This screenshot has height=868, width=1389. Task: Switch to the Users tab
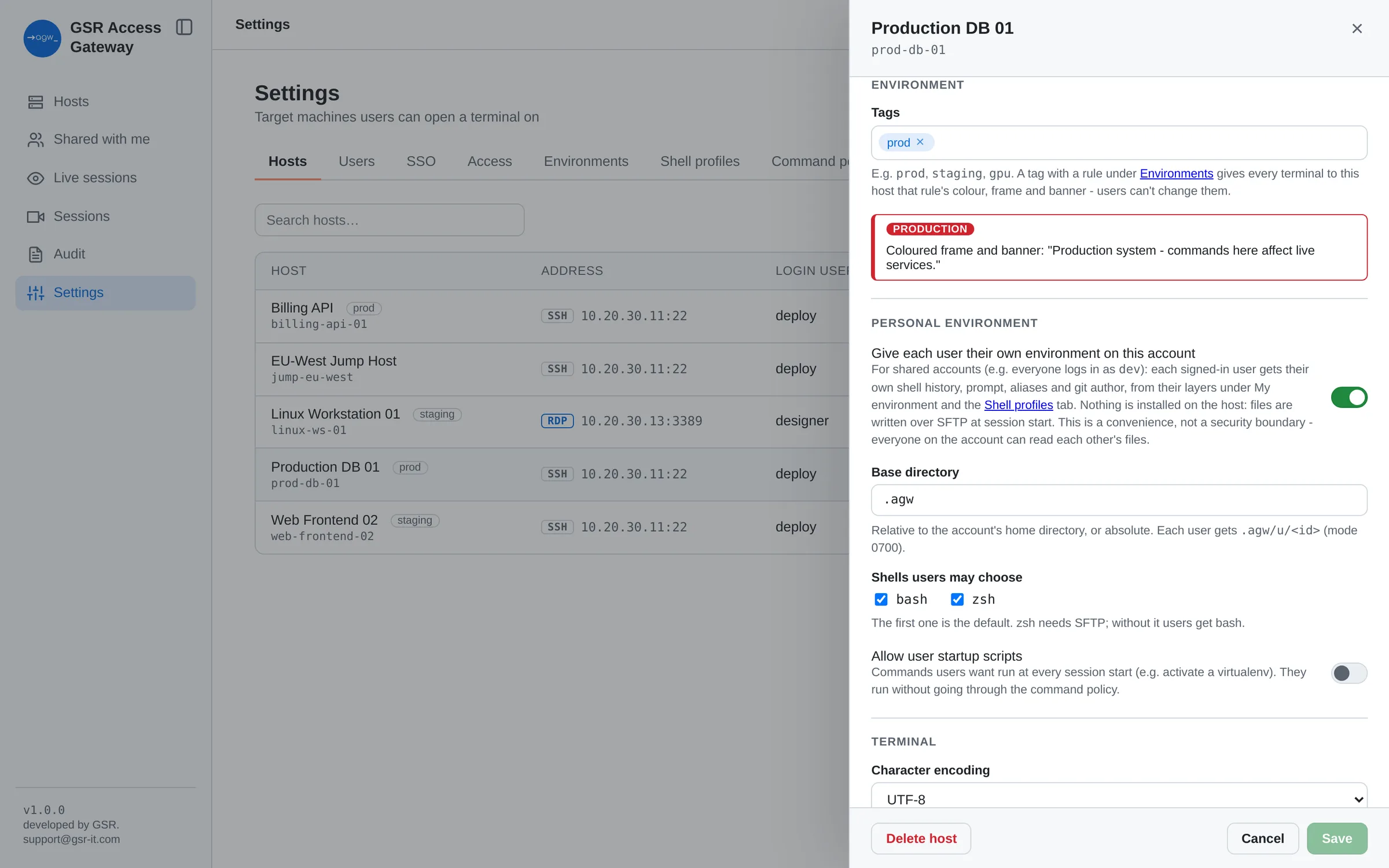tap(357, 161)
